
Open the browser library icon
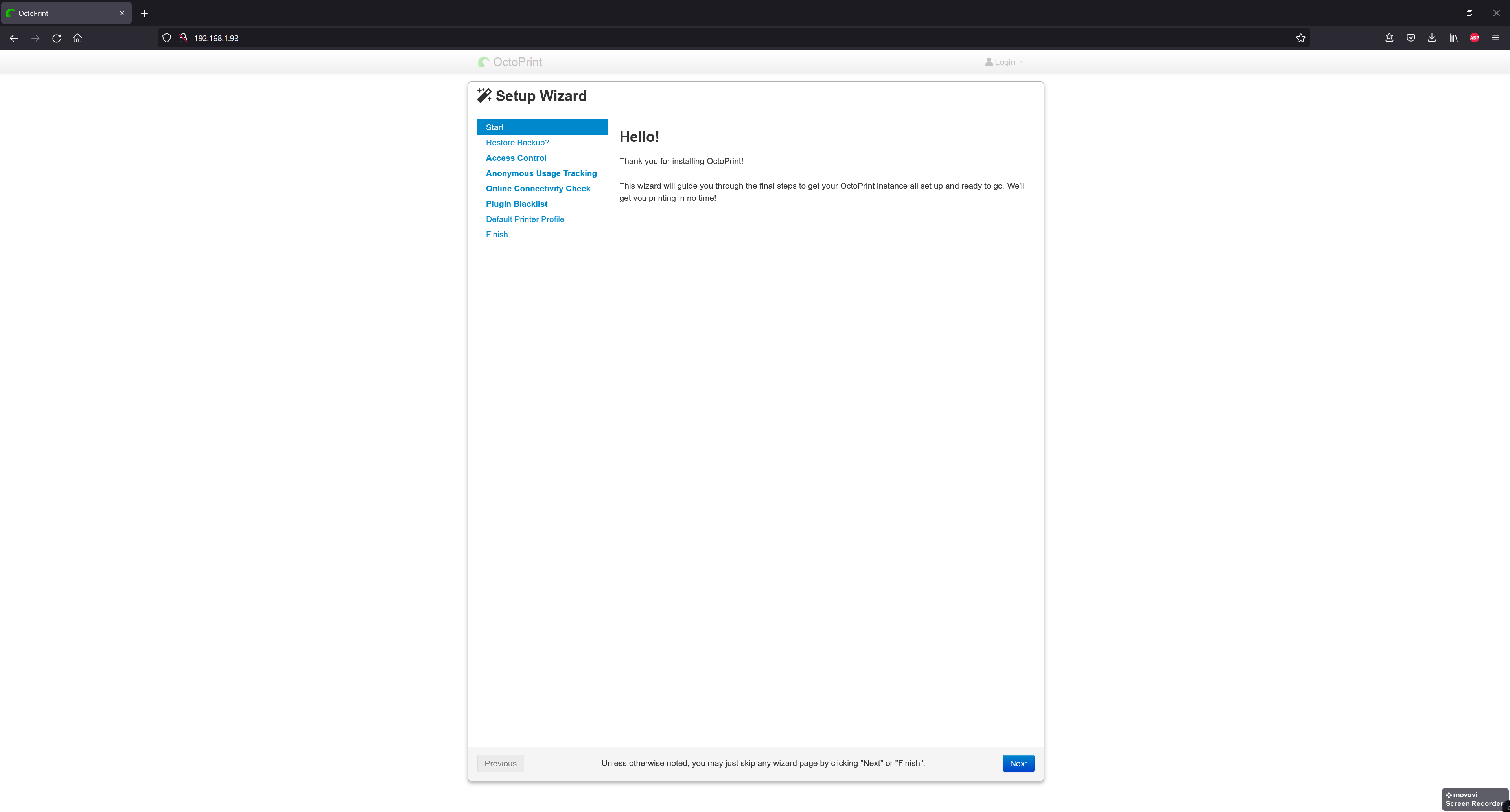[x=1453, y=38]
